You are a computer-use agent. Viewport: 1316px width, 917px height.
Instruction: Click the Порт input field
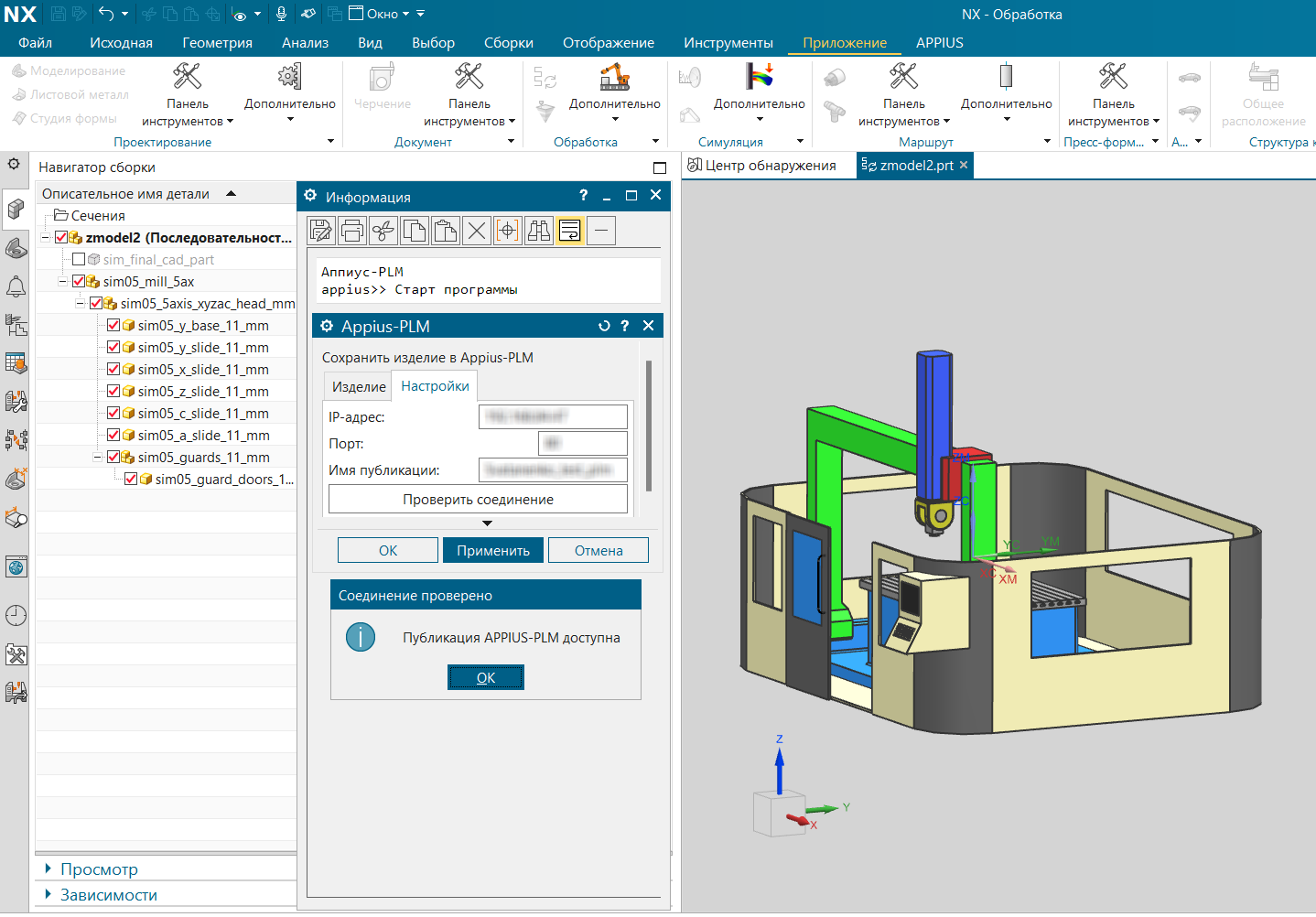click(582, 444)
